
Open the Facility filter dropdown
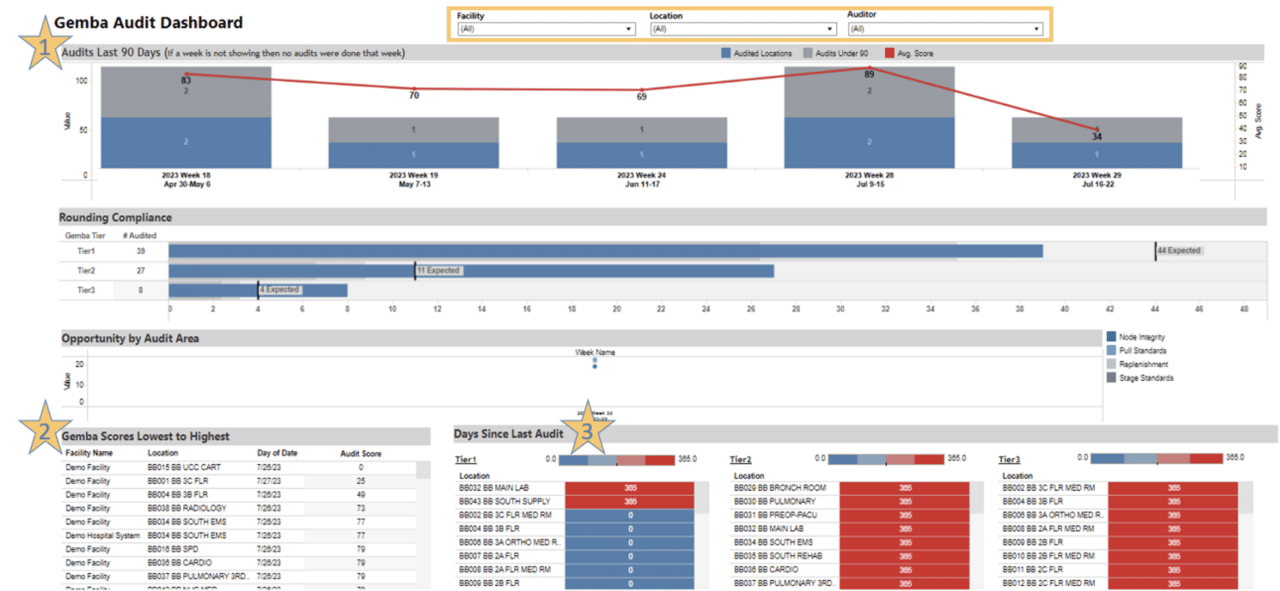(545, 29)
